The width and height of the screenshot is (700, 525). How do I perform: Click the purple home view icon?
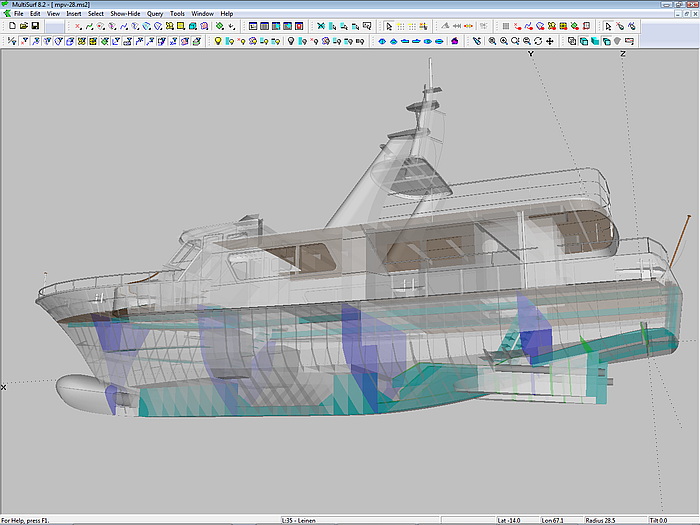click(x=454, y=41)
